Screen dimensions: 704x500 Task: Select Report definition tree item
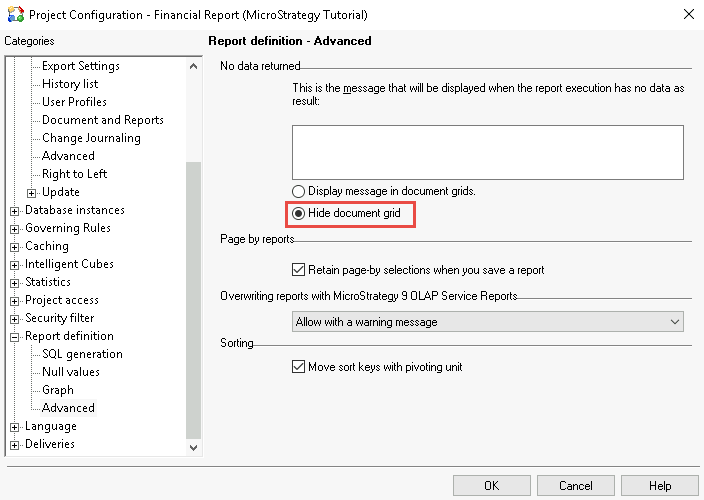[69, 336]
